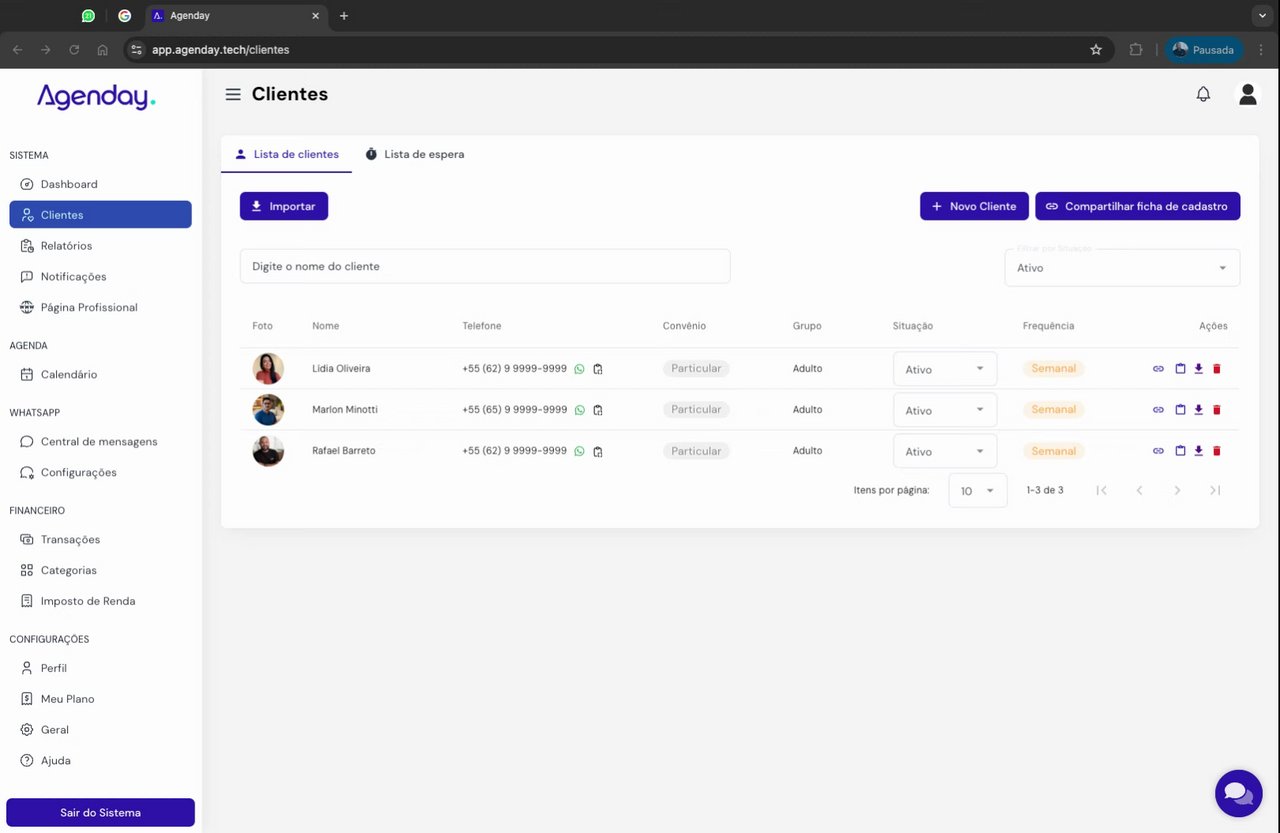The height and width of the screenshot is (833, 1280).
Task: Bookmark this page with the star icon
Action: [1095, 49]
